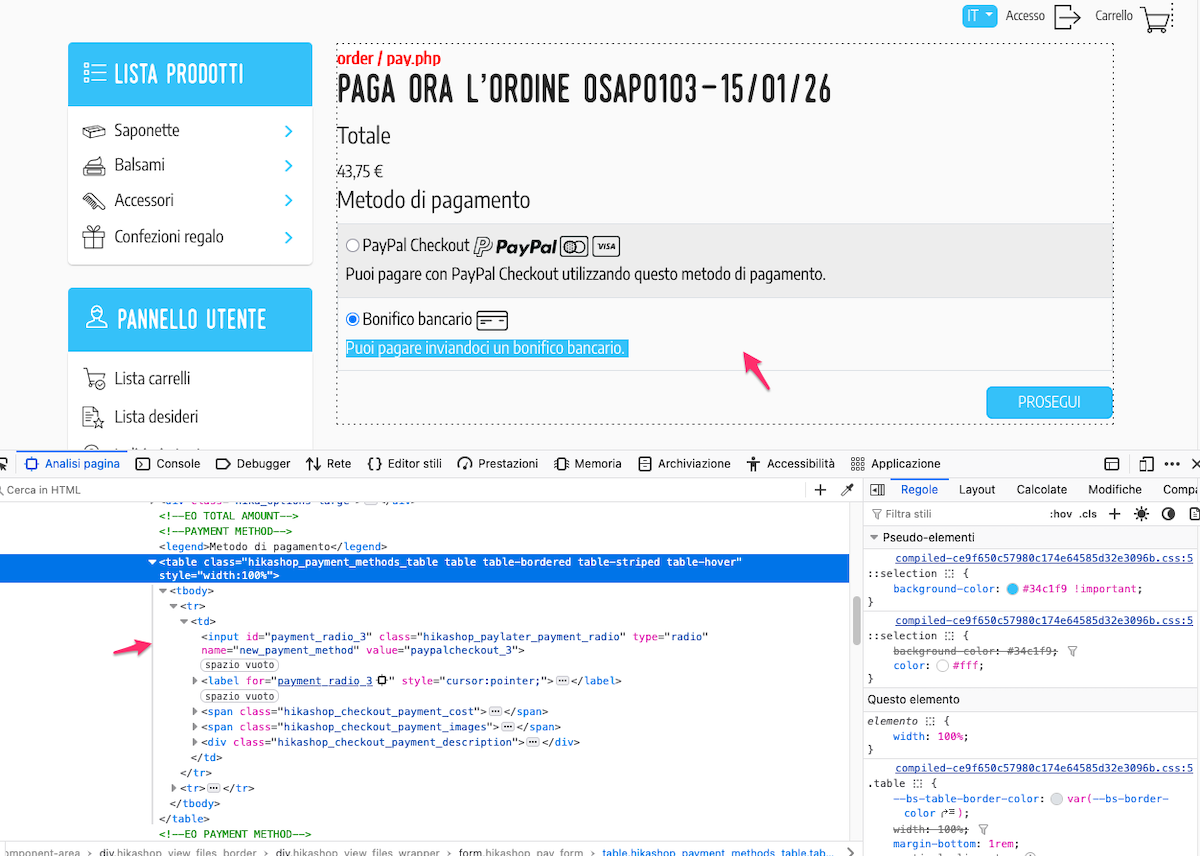Screen dimensions: 1200x856
Task: Toggle the :hov pseudo-class panel
Action: tap(1061, 514)
